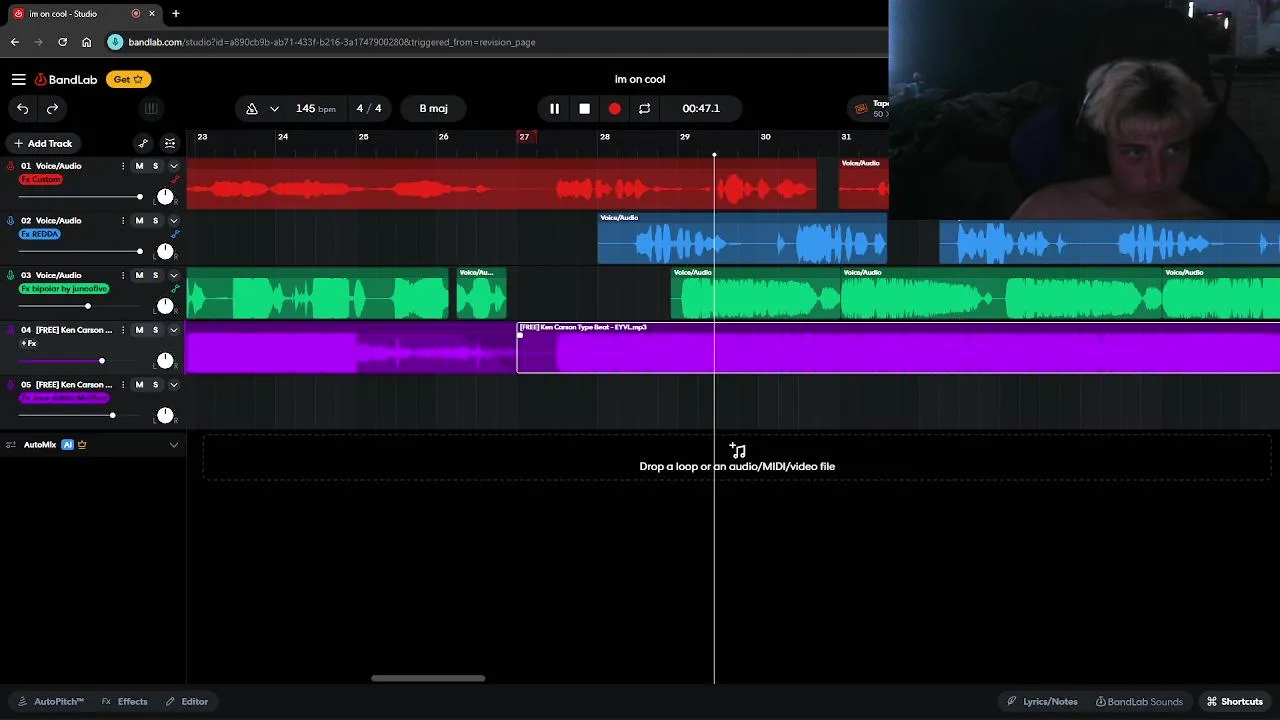Click the blue automation icon on track 02
Screen dimensions: 1280x720
click(175, 234)
